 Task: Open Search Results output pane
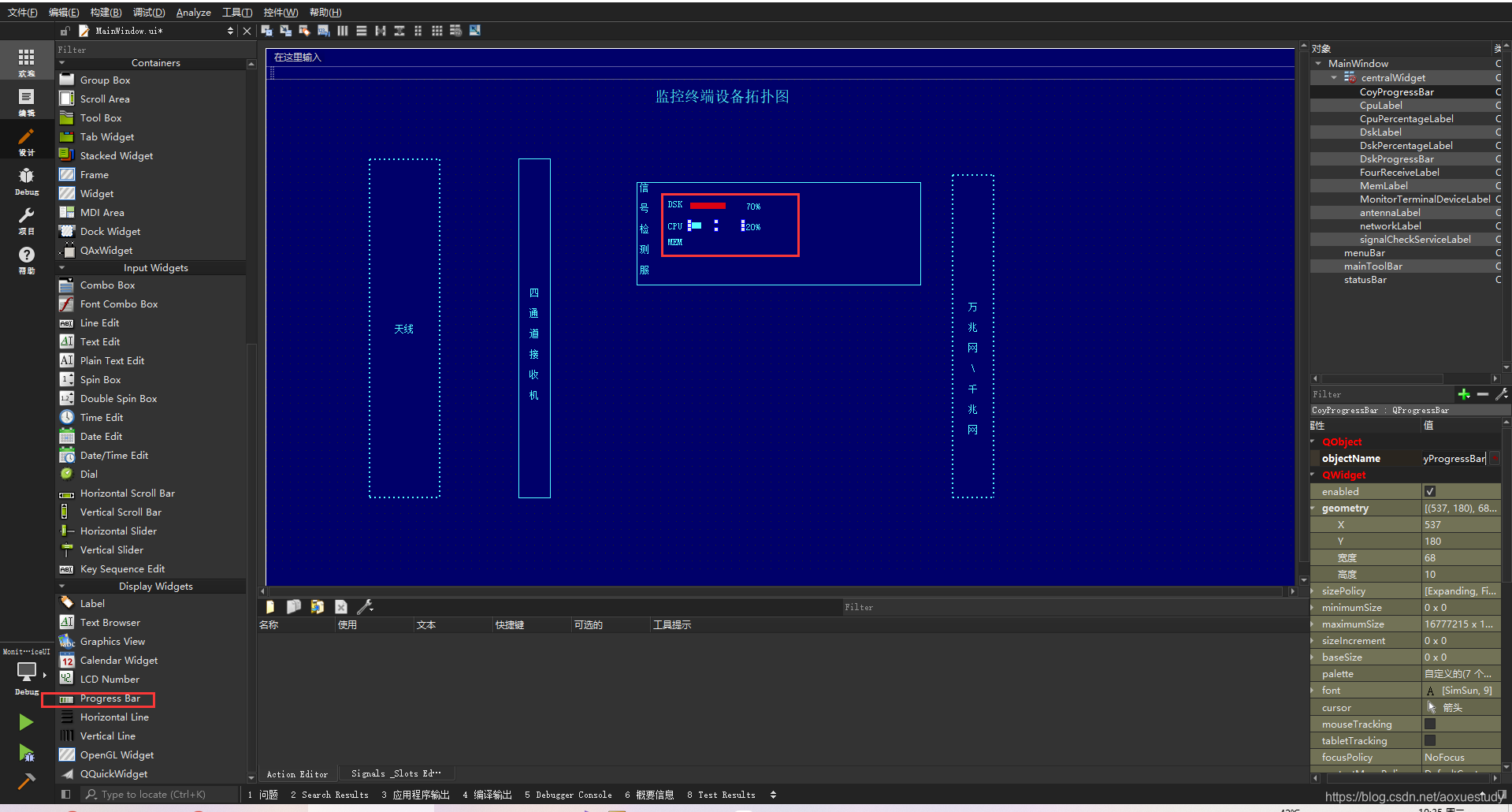pyautogui.click(x=329, y=795)
